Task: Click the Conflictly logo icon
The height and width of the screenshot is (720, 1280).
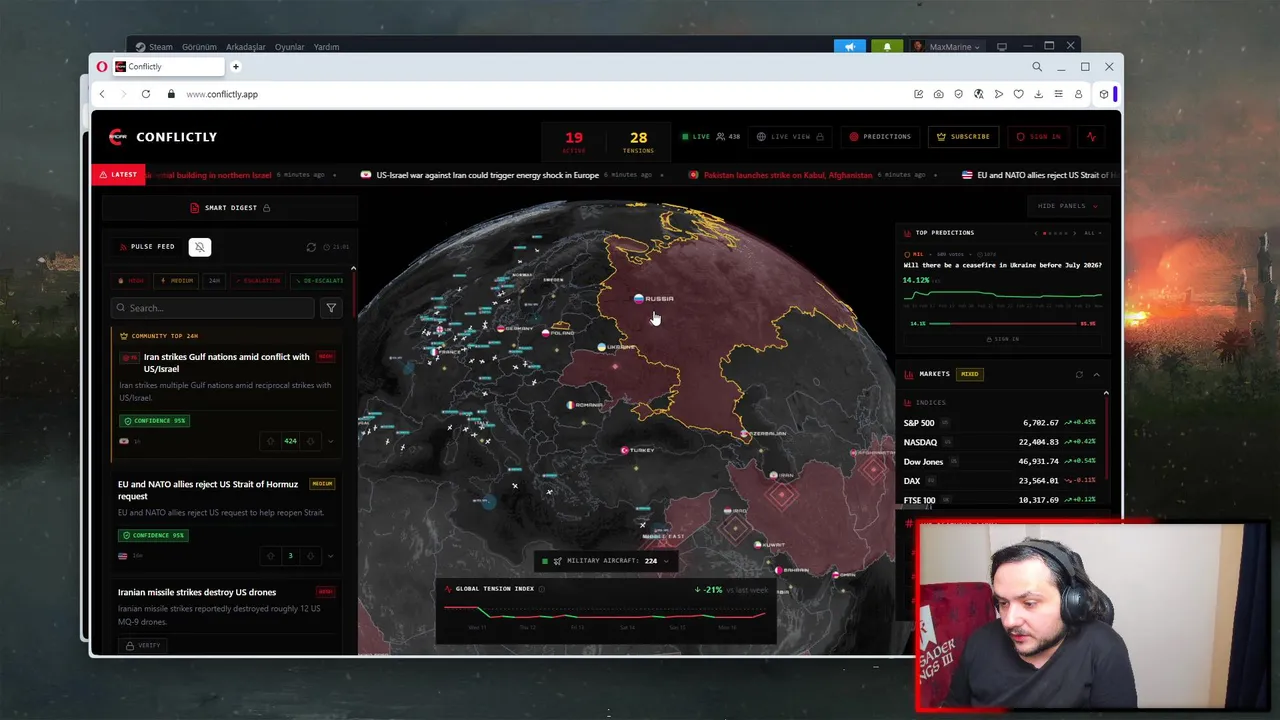Action: (x=118, y=137)
